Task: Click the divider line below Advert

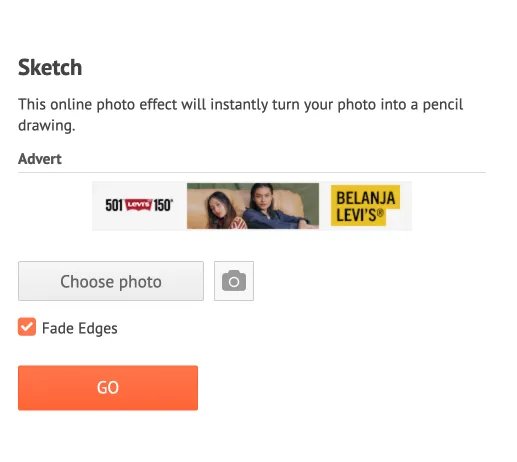Action: click(x=252, y=173)
